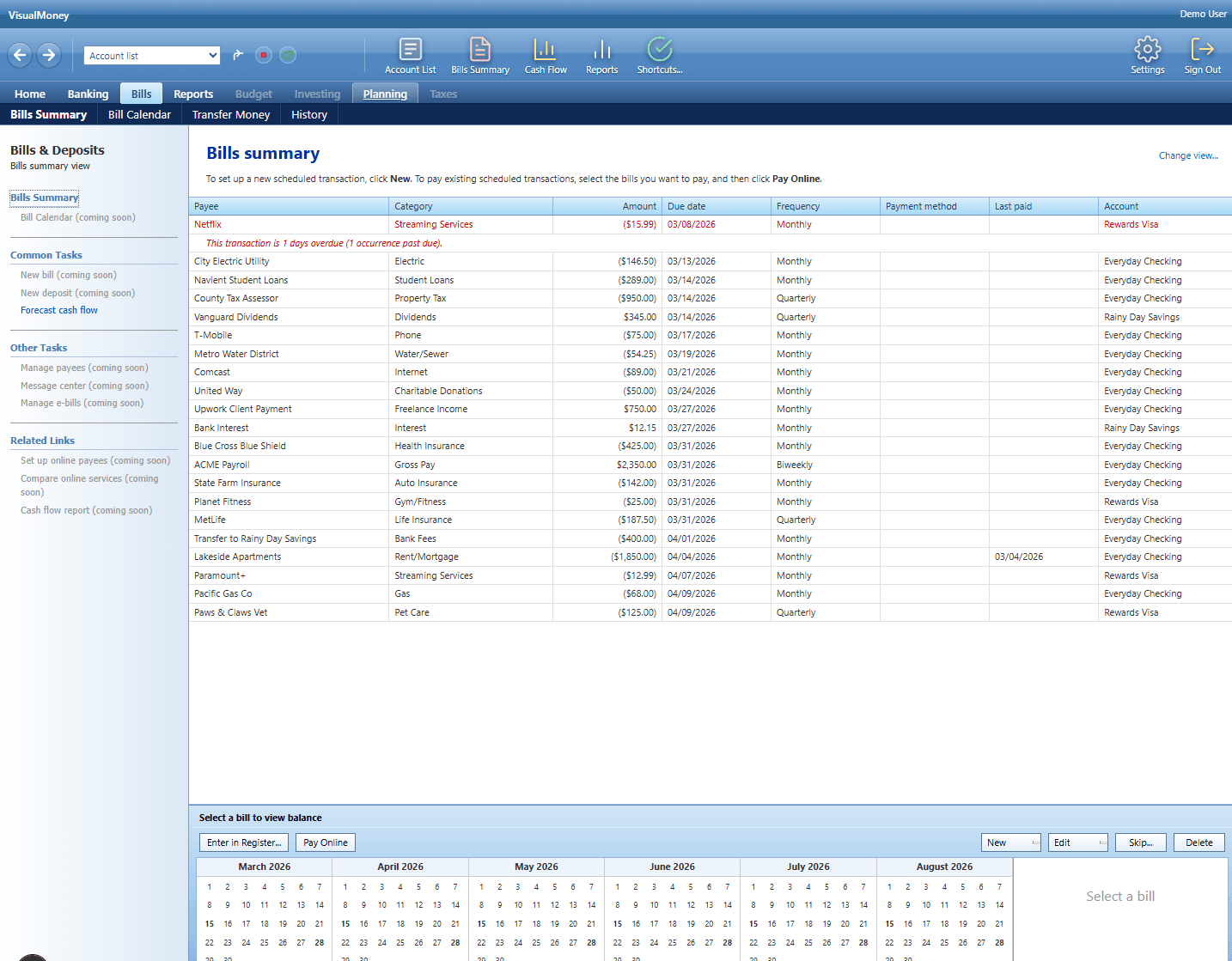This screenshot has width=1232, height=961.
Task: Open the Edit dropdown button
Action: (x=1077, y=842)
